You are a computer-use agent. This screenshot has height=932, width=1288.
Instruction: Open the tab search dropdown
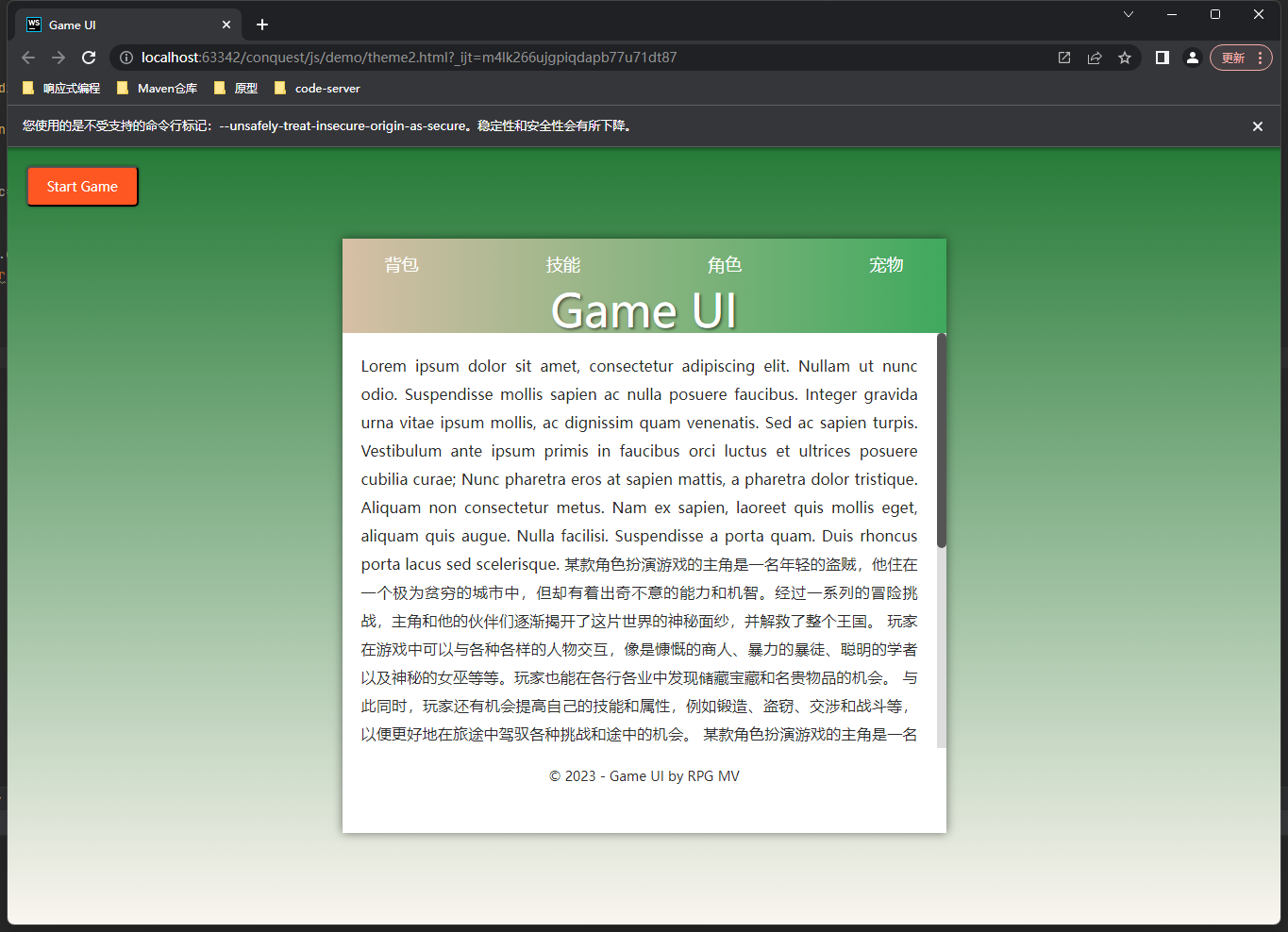point(1129,14)
